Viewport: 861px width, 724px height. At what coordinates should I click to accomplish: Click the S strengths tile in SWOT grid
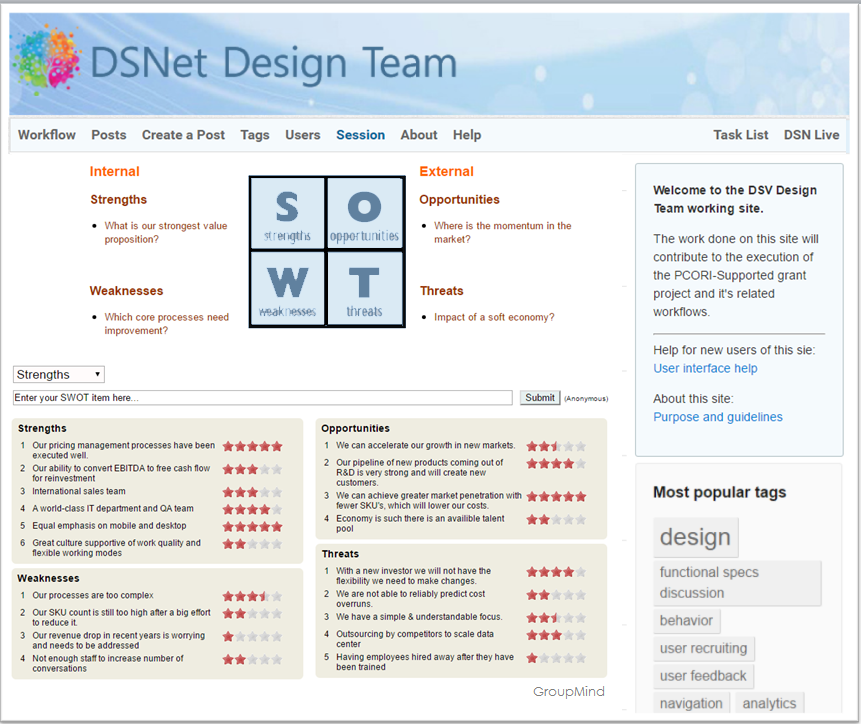coord(287,213)
